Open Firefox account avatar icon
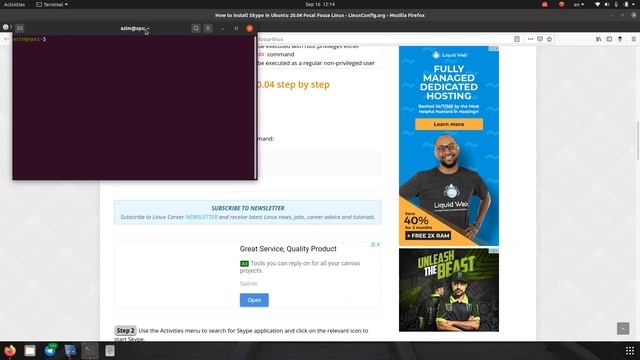Screen dimensions: 640x360 pos(620,39)
